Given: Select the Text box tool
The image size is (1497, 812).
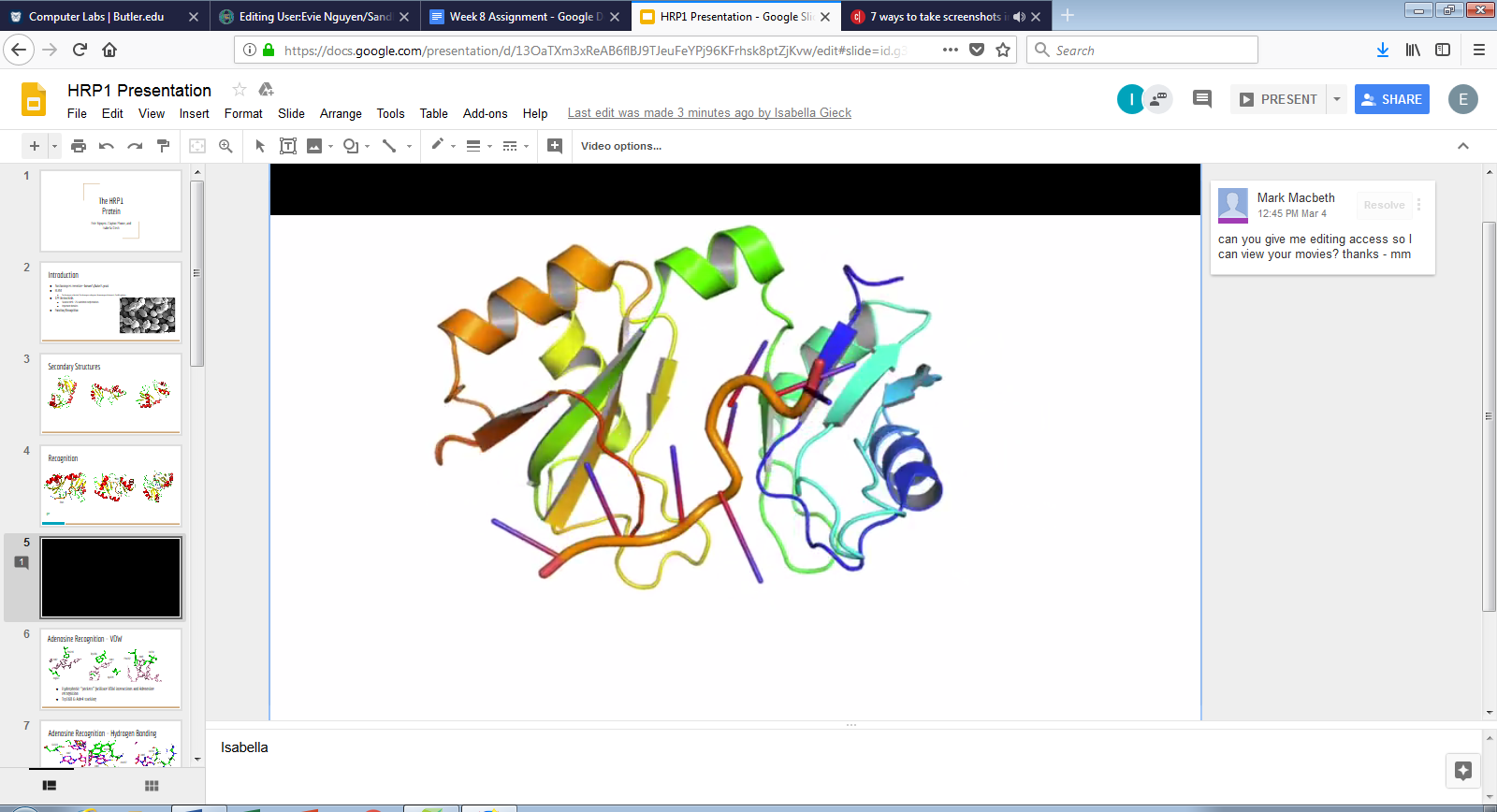Looking at the screenshot, I should tap(288, 146).
